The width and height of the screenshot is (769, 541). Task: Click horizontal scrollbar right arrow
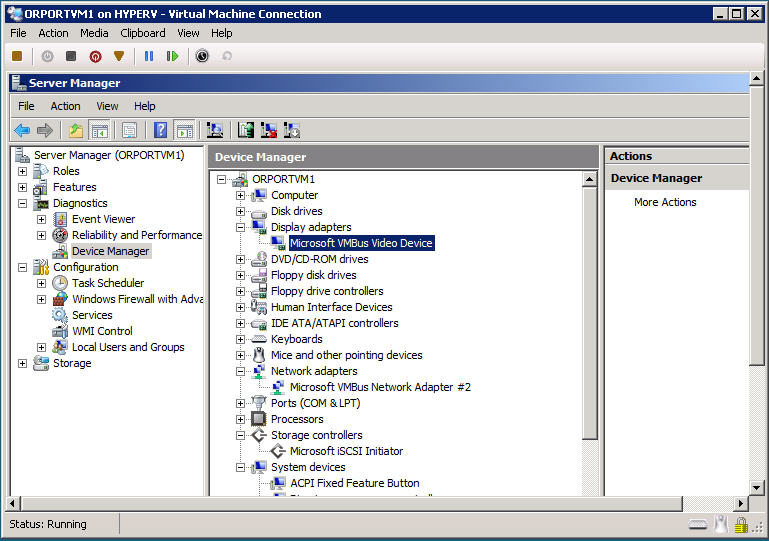pos(741,504)
